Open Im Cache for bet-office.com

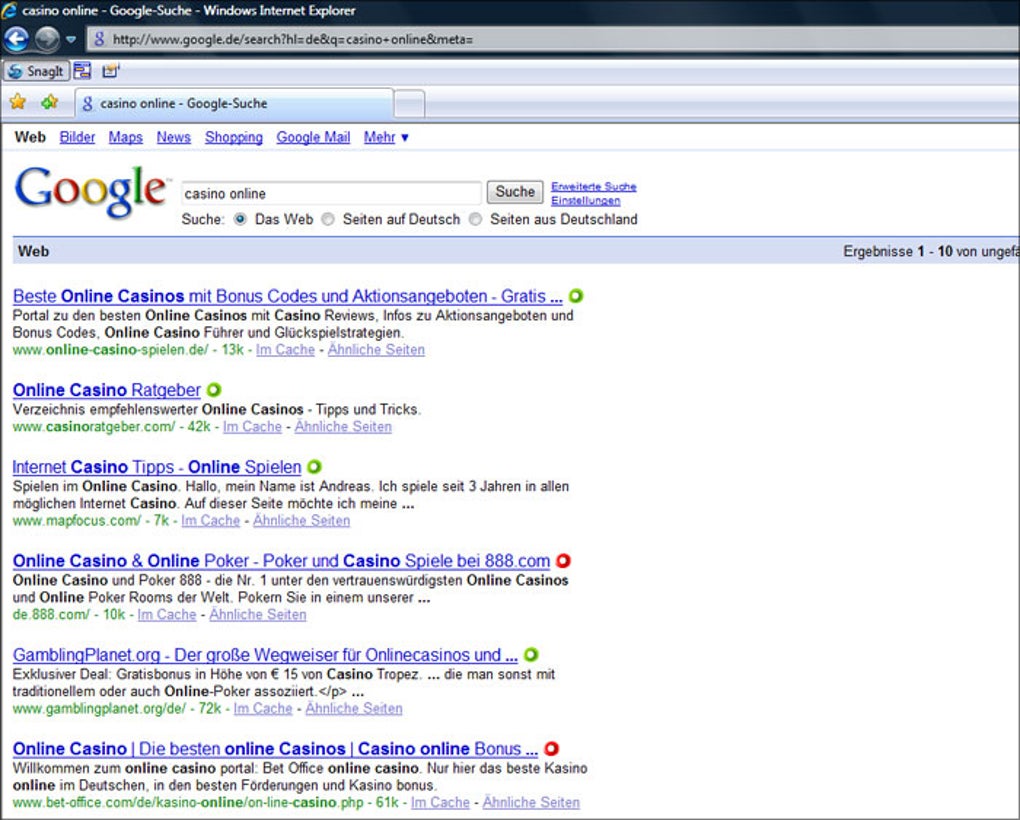pos(440,802)
